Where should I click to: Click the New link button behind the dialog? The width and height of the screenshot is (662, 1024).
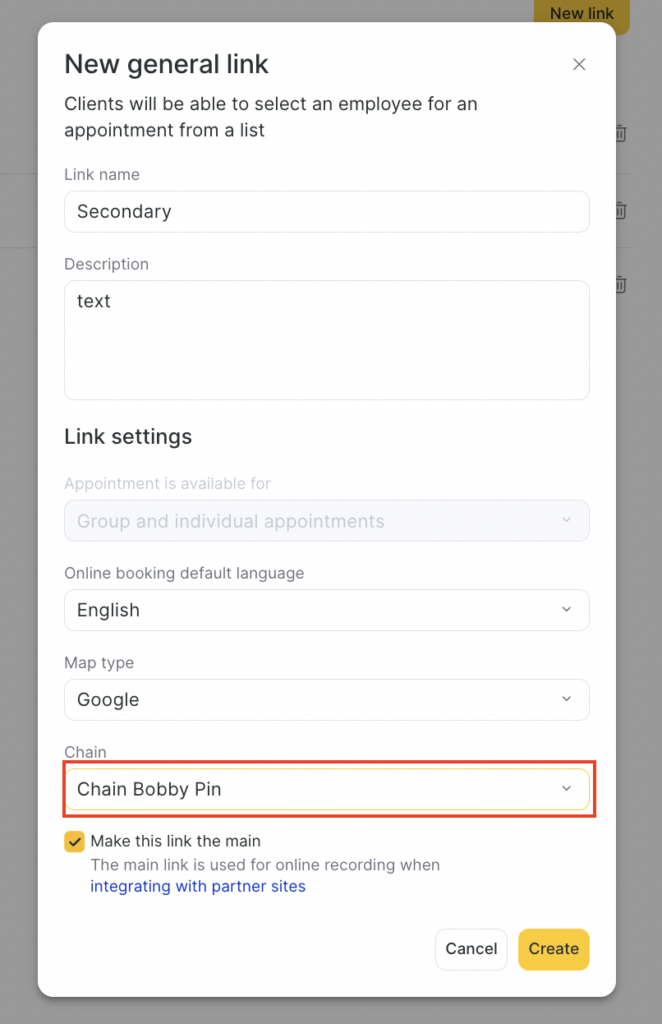pos(582,14)
